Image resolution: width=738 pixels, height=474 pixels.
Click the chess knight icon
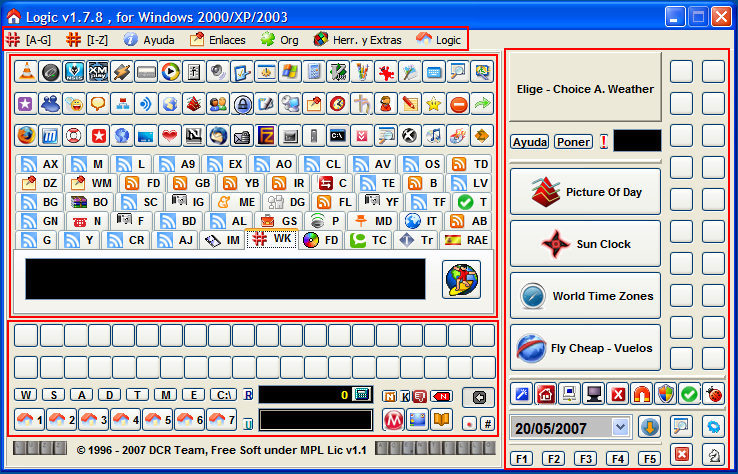click(714, 454)
